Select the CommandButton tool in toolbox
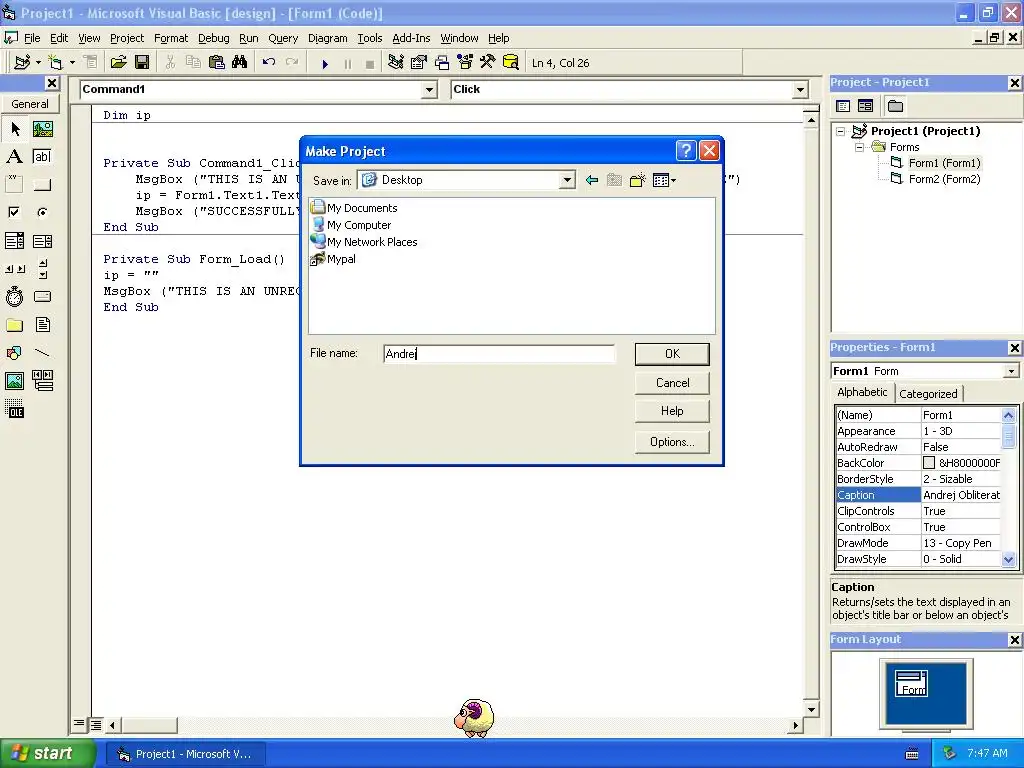 43,184
